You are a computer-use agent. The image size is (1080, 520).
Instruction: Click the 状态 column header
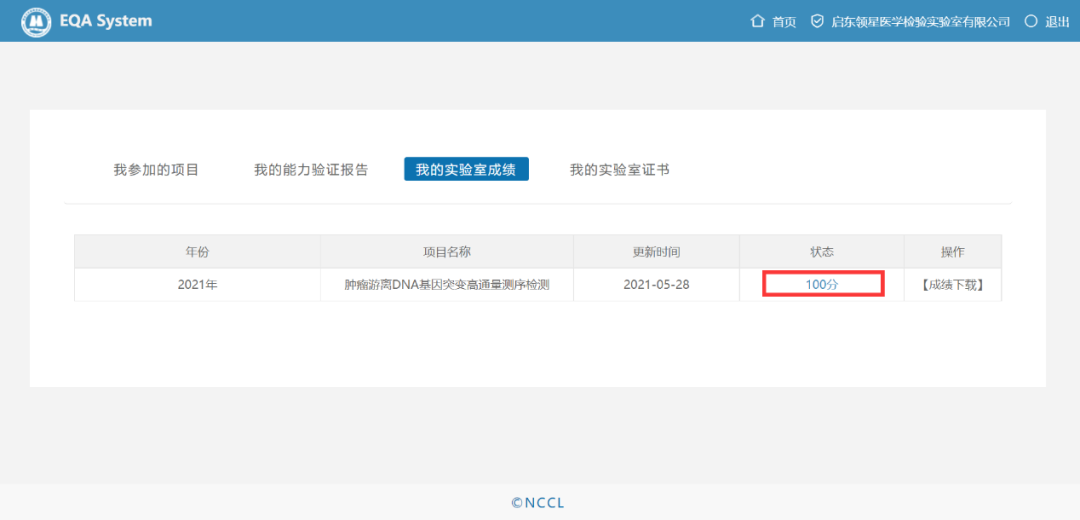tap(821, 252)
